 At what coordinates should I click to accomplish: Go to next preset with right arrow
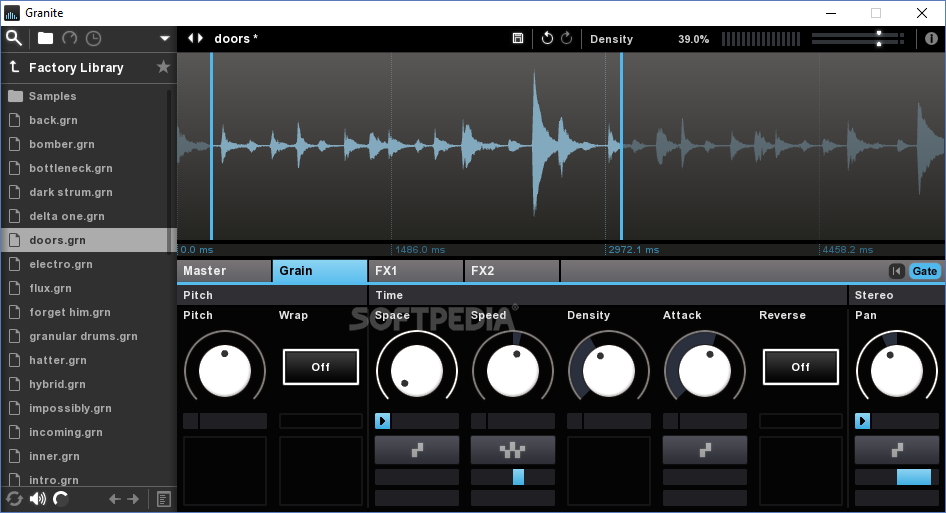[x=133, y=499]
